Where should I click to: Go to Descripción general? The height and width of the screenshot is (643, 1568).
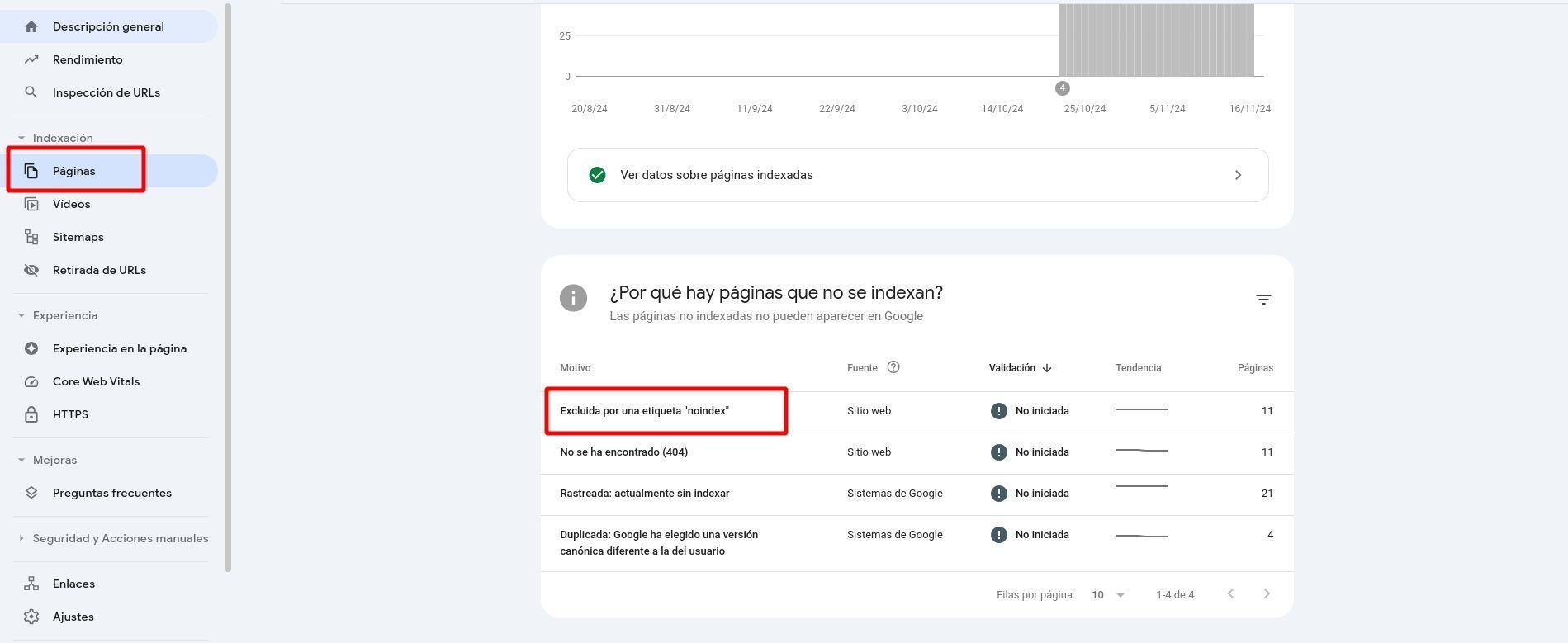tap(108, 26)
